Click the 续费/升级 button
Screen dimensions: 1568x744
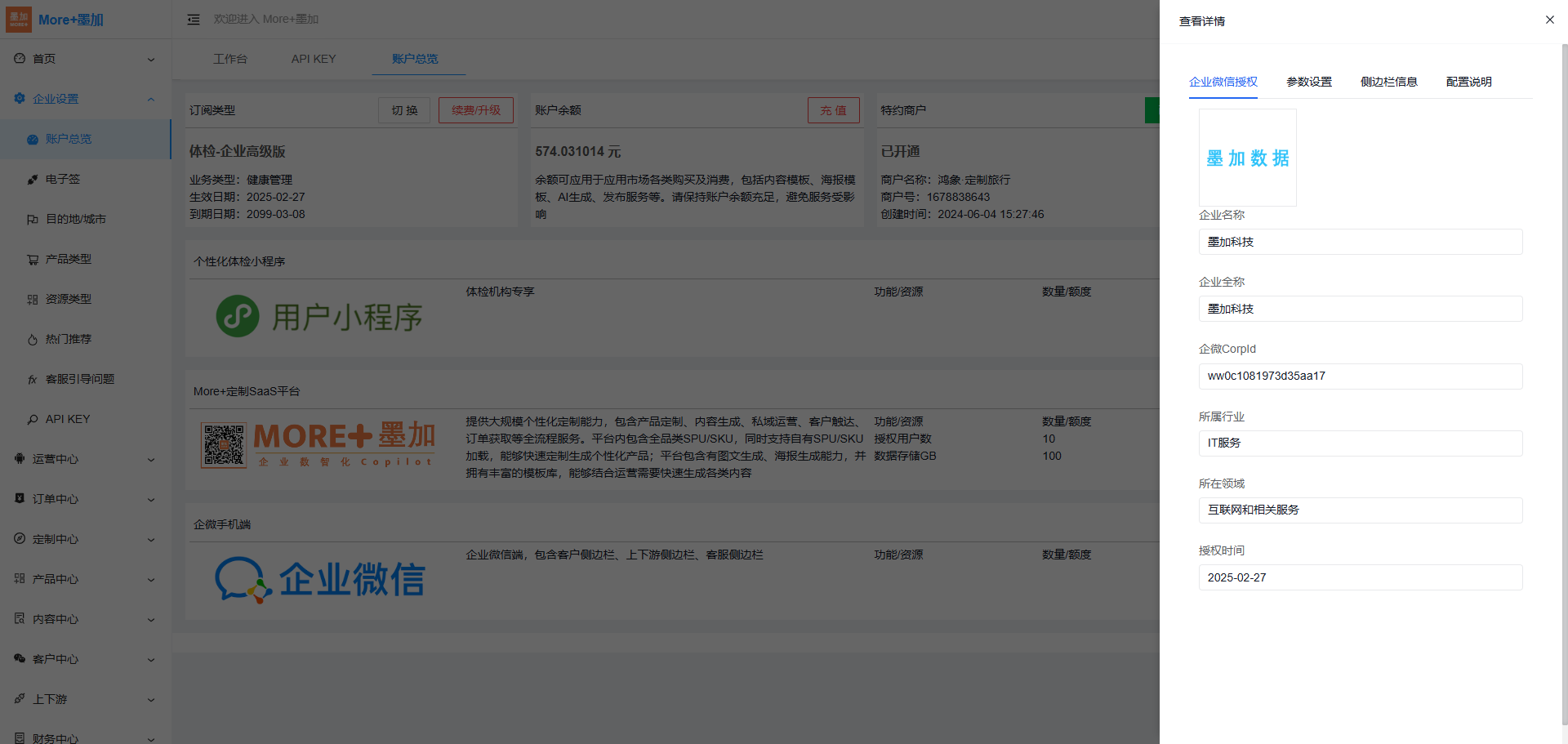coord(475,110)
